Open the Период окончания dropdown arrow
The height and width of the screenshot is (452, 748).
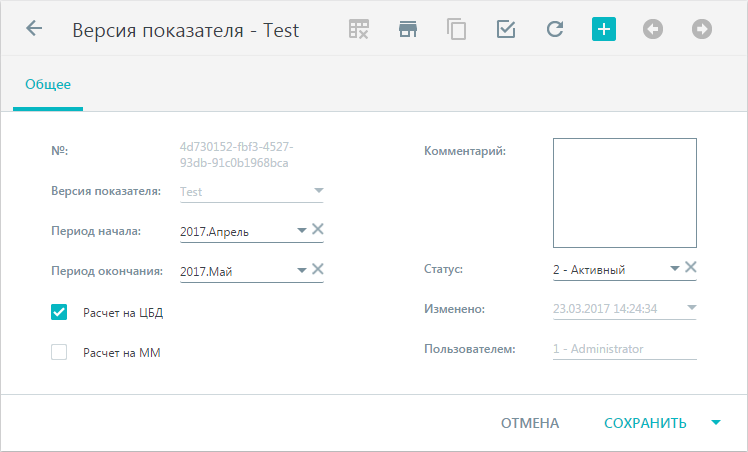point(301,270)
